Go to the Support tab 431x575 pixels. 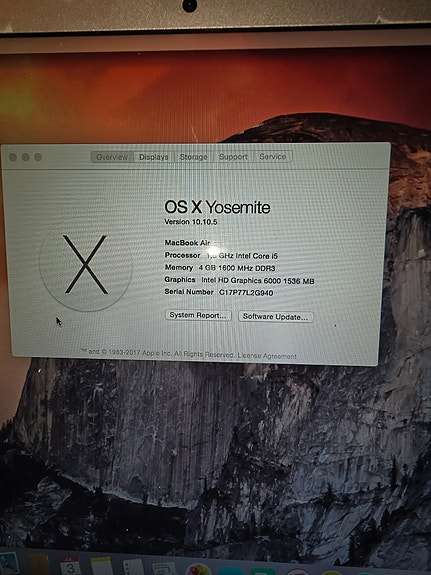233,157
